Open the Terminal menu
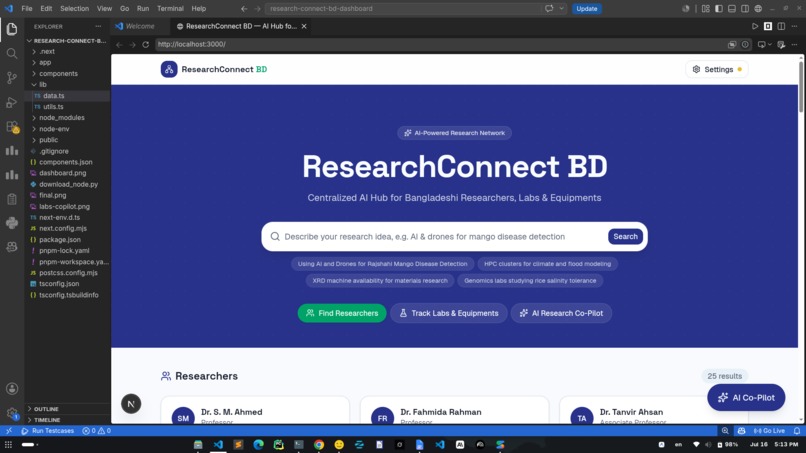The image size is (806, 453). click(170, 9)
